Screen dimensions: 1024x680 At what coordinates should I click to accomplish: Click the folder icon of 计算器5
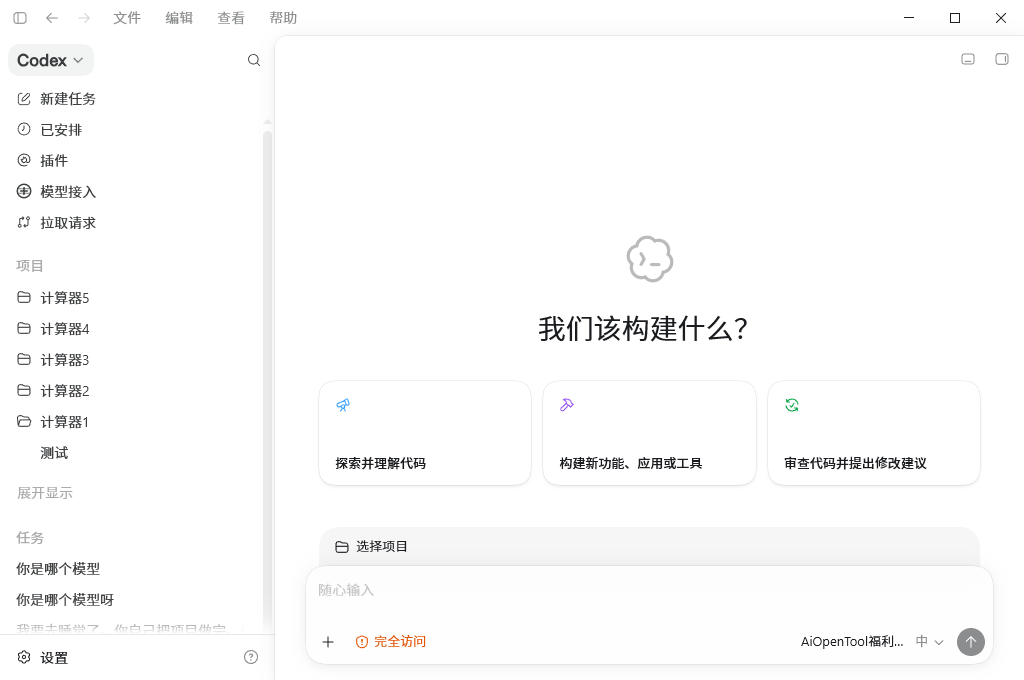click(24, 297)
